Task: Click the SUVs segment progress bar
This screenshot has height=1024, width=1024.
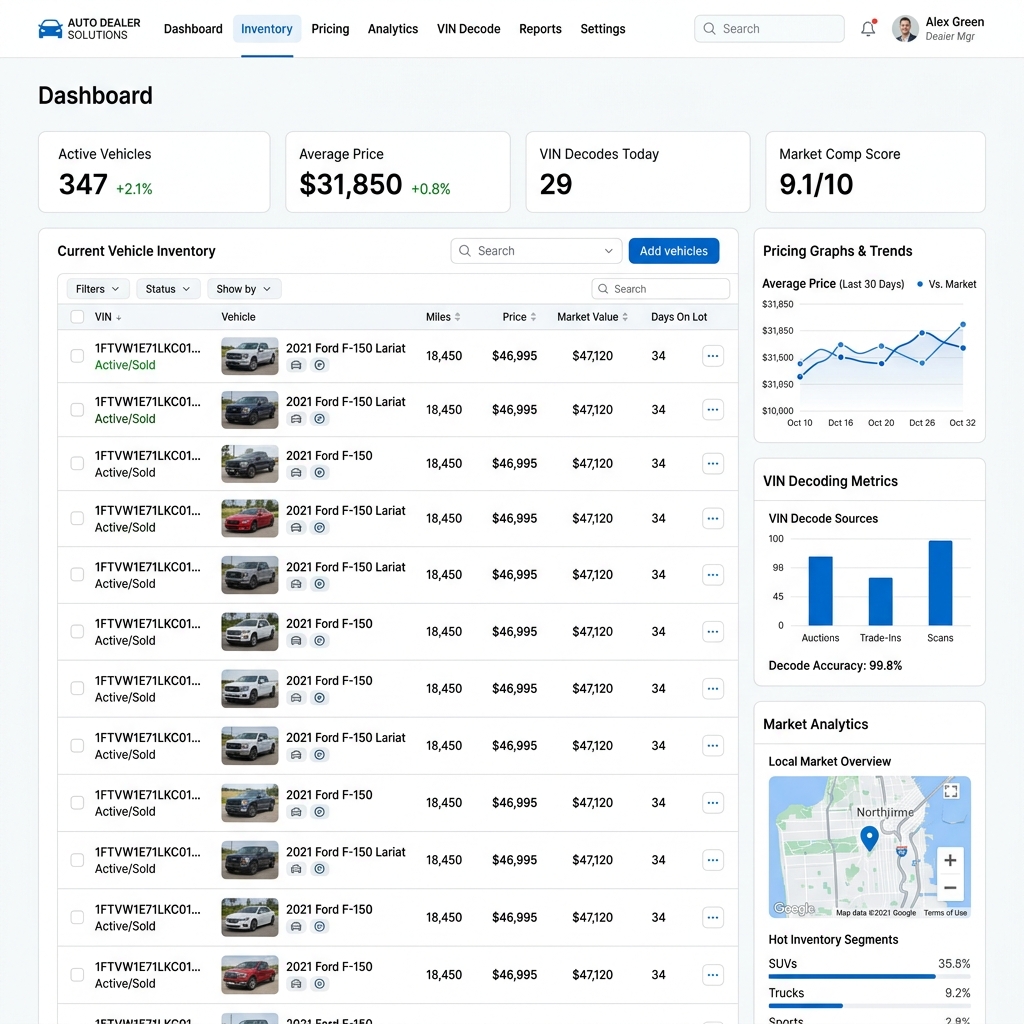Action: click(x=869, y=976)
